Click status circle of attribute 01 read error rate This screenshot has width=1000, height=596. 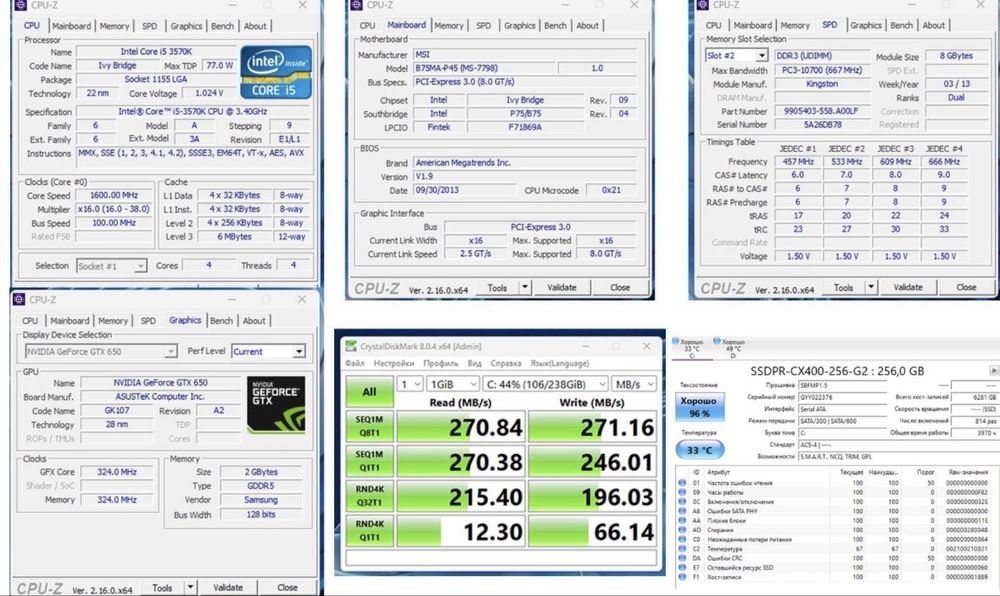pyautogui.click(x=683, y=483)
